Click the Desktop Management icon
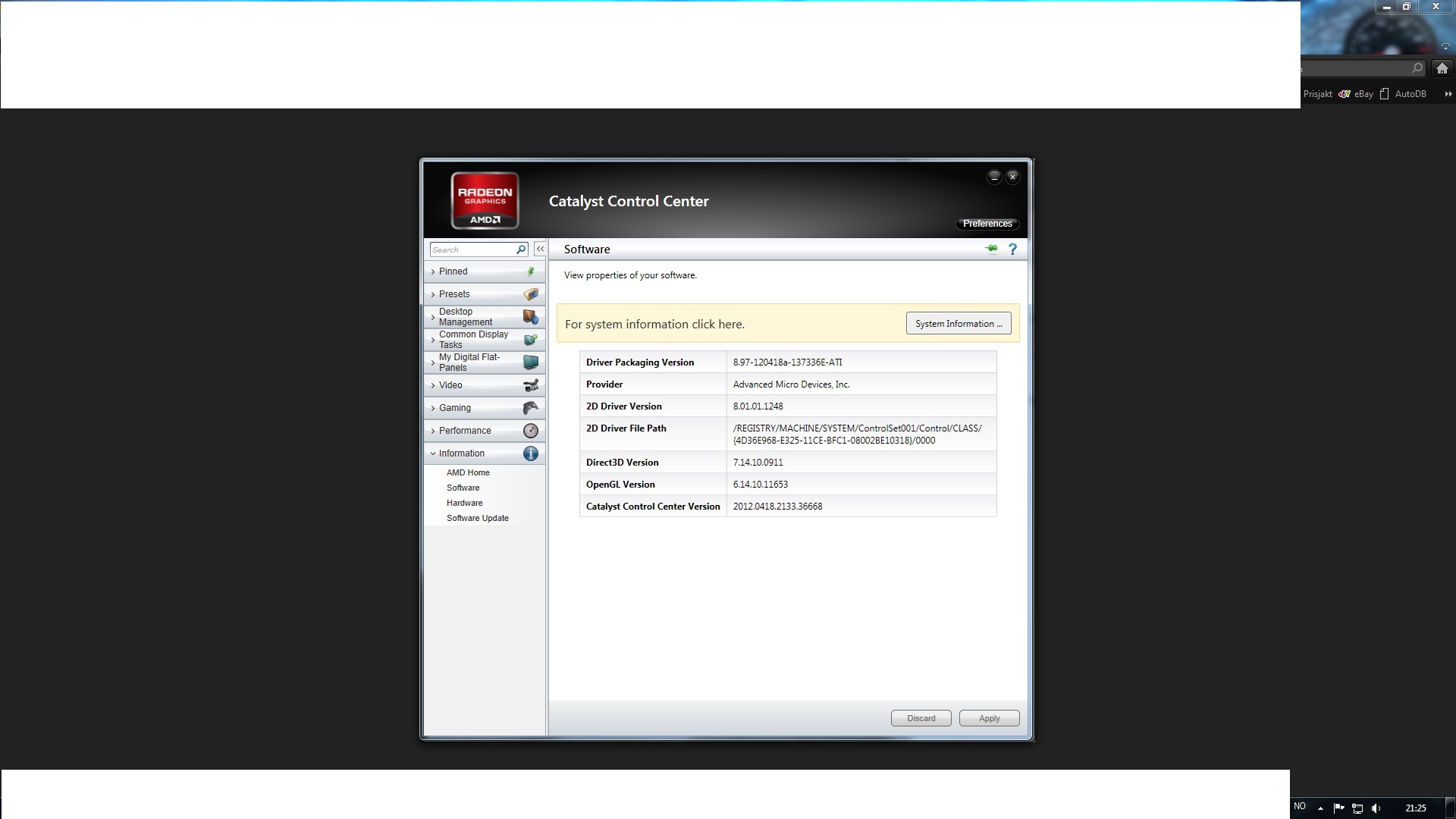The image size is (1456, 819). point(531,317)
